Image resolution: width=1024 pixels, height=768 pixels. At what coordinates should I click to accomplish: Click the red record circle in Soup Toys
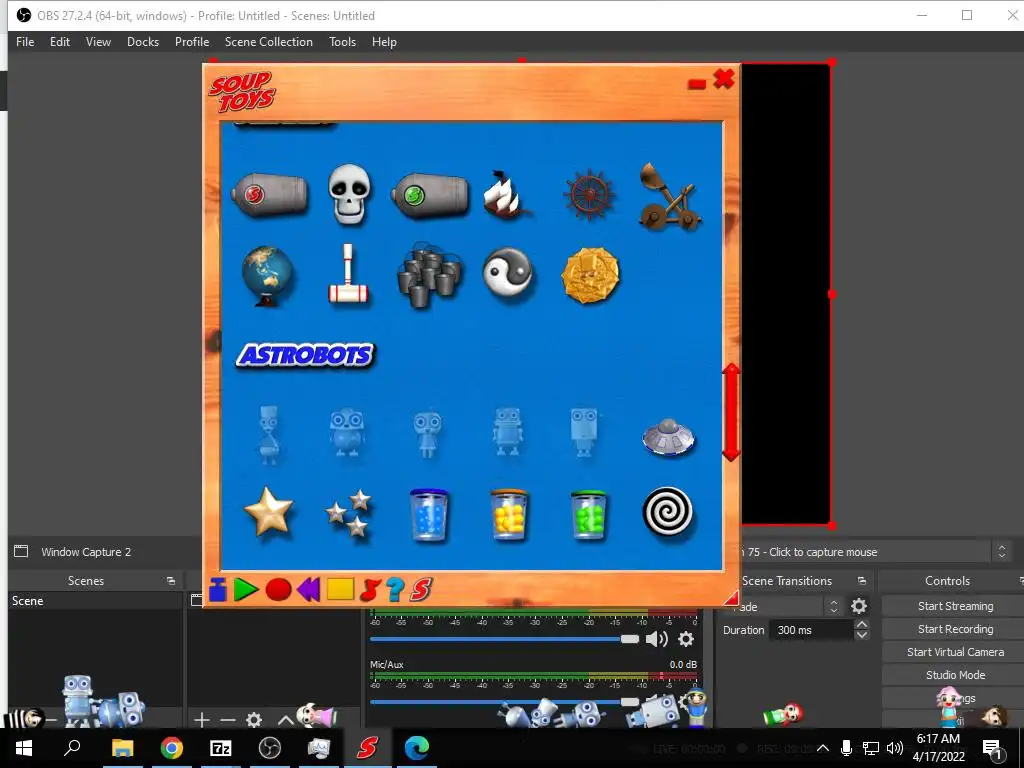click(278, 589)
